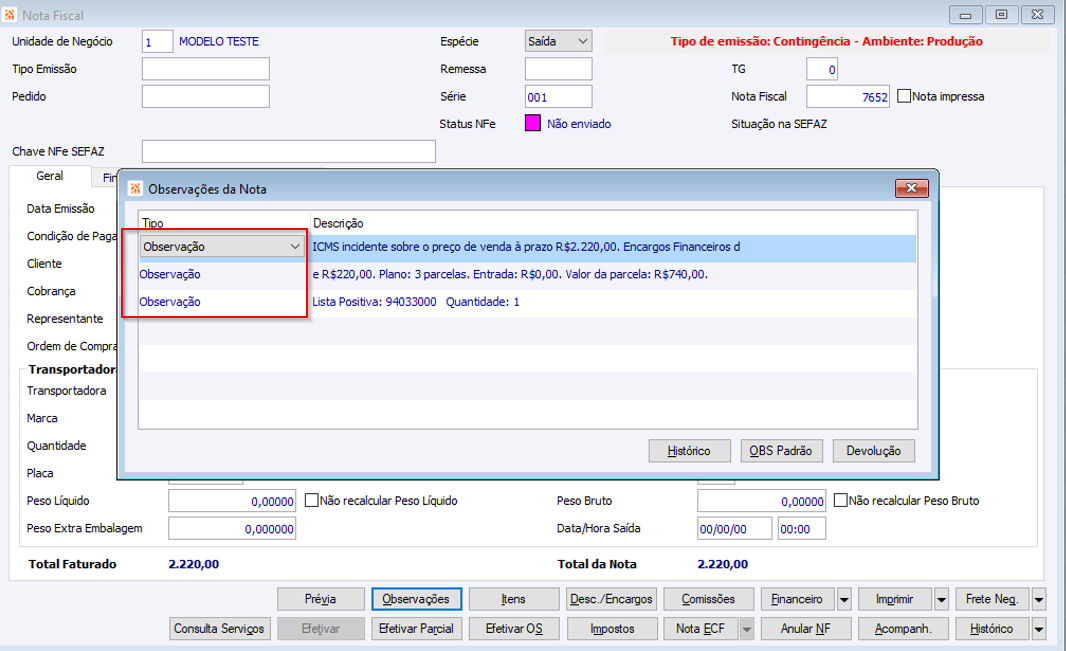
Task: Focus the Nota Fiscal number field 7652
Action: coord(848,96)
